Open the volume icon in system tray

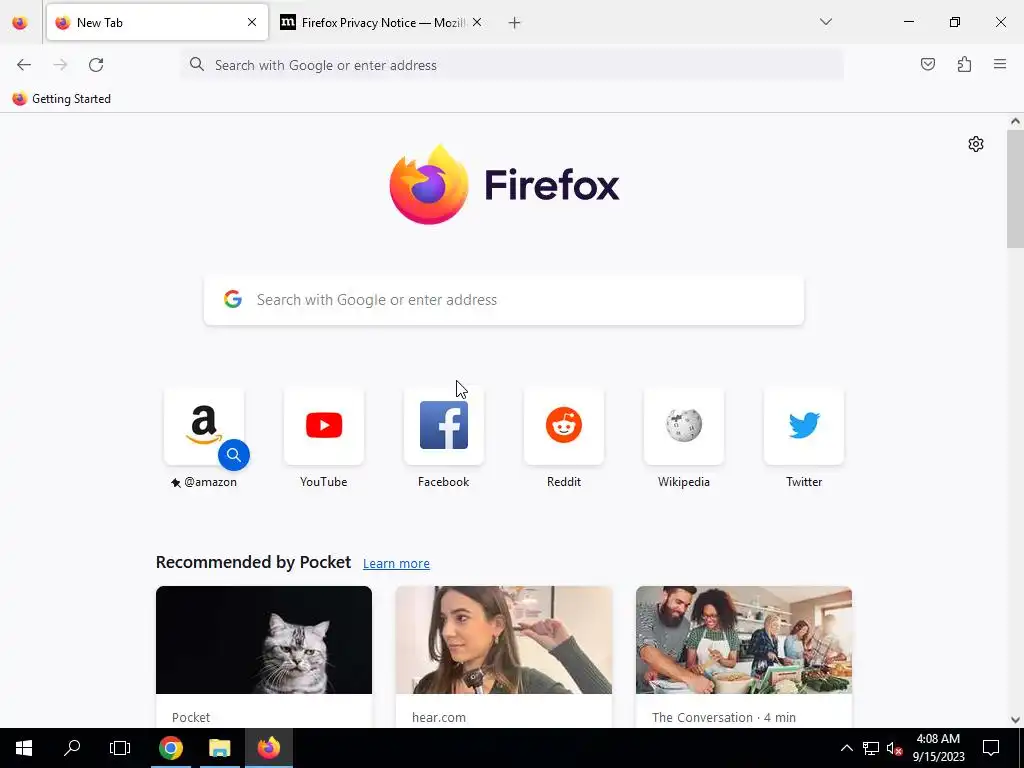pyautogui.click(x=894, y=748)
